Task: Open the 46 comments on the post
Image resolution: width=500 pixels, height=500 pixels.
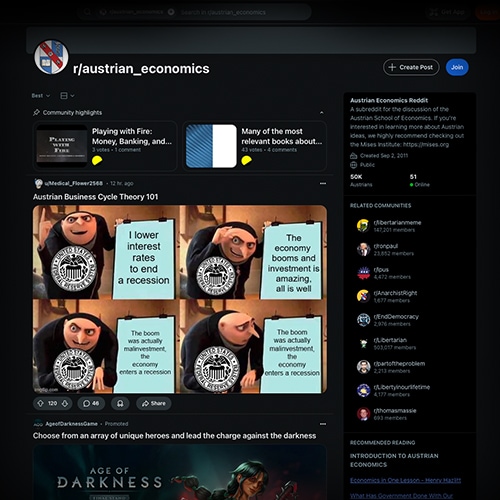Action: coord(91,403)
